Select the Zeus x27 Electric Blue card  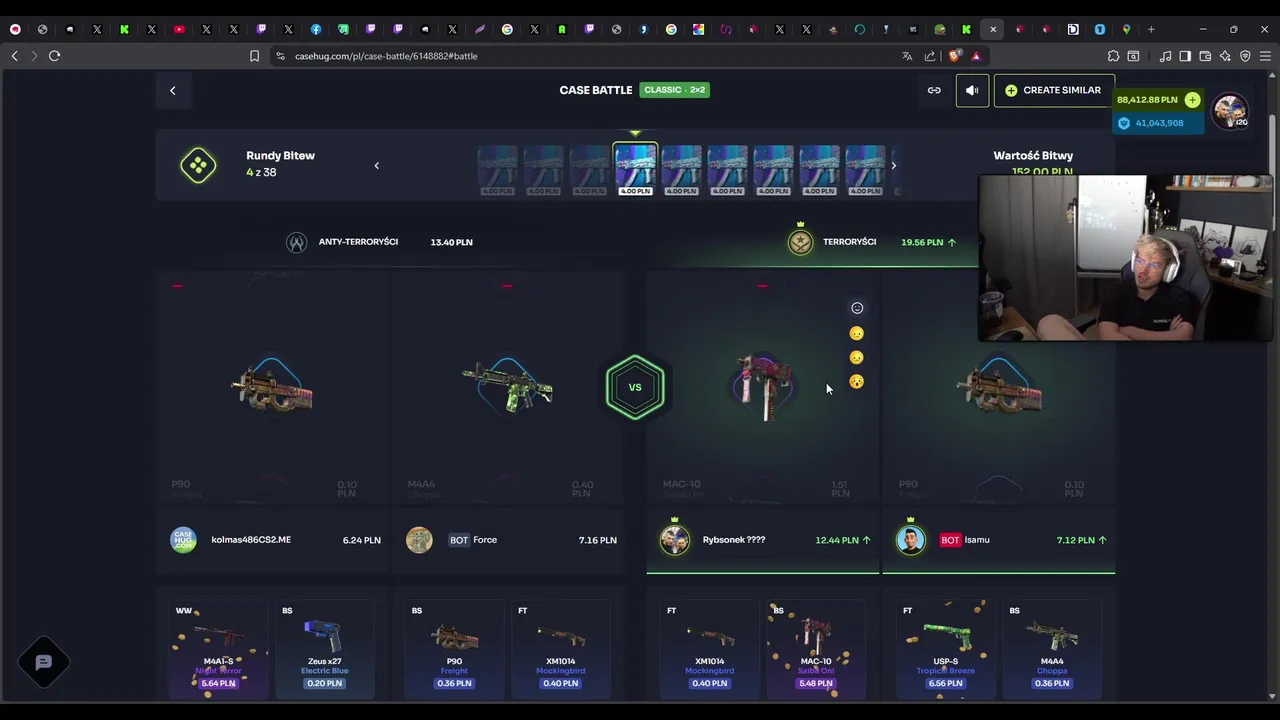coord(324,647)
